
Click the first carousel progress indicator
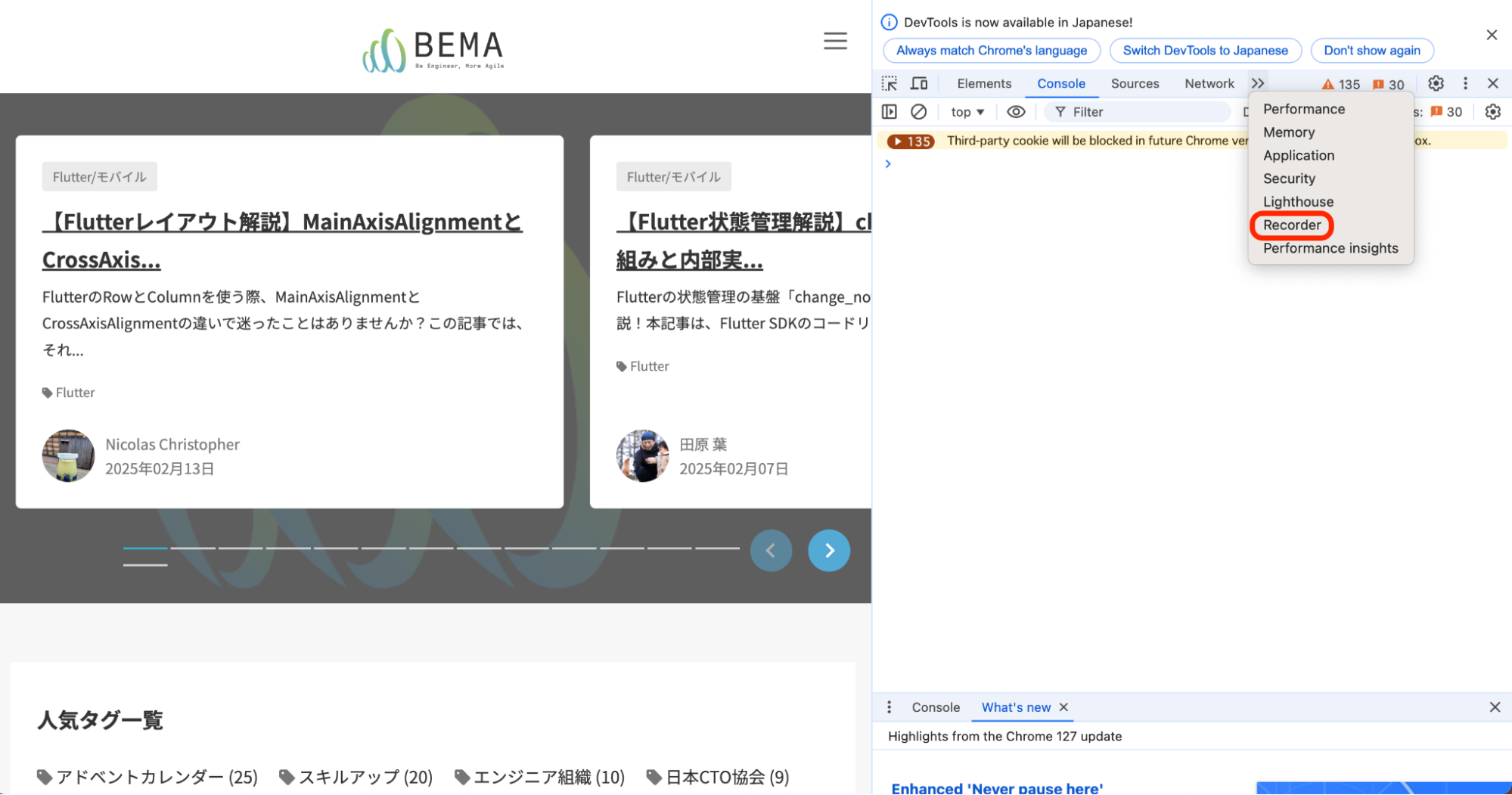(x=145, y=548)
